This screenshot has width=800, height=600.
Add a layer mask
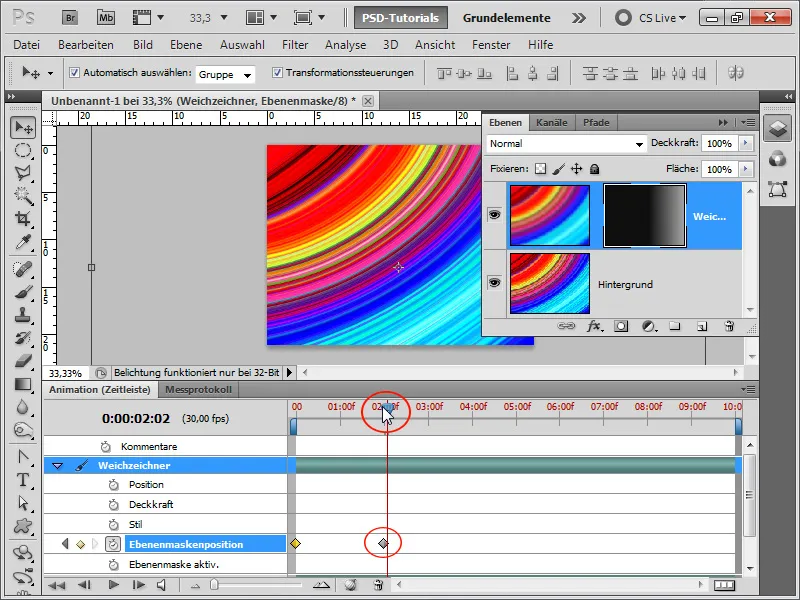(x=621, y=326)
